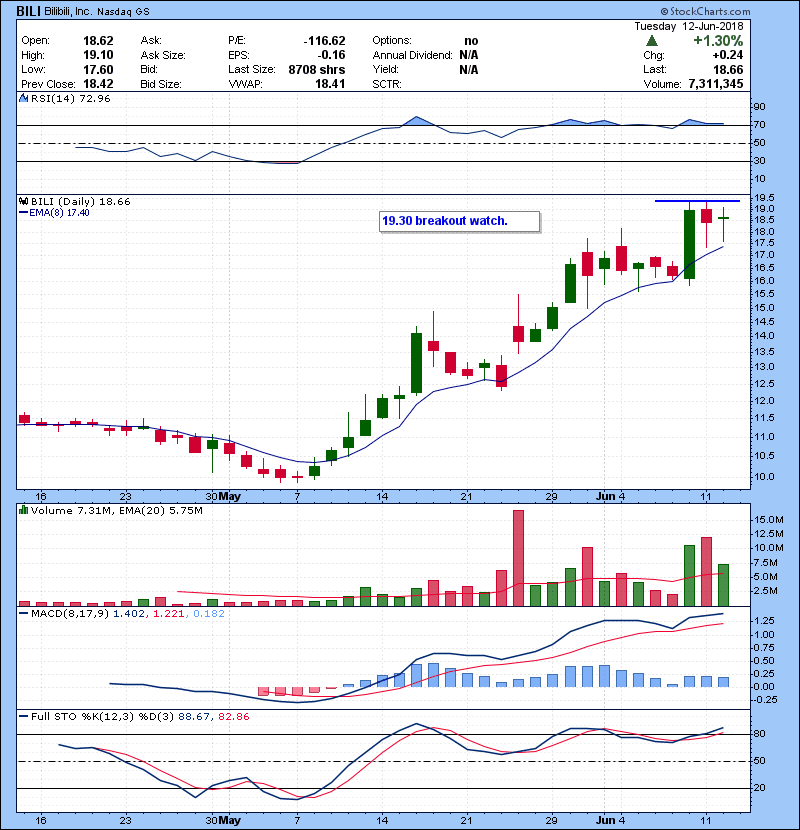Click the stochastic %D value 82.86

click(x=233, y=717)
